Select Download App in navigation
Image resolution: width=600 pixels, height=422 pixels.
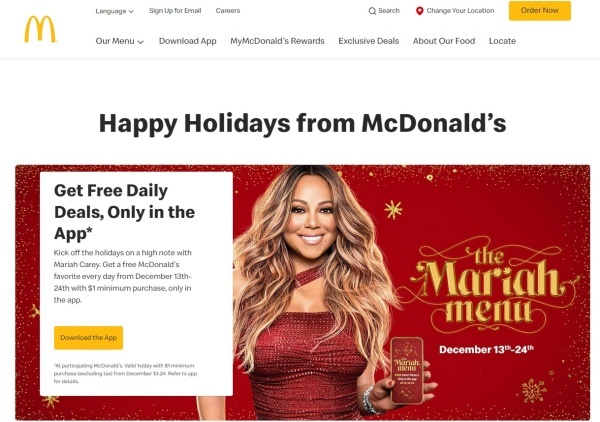pos(188,41)
